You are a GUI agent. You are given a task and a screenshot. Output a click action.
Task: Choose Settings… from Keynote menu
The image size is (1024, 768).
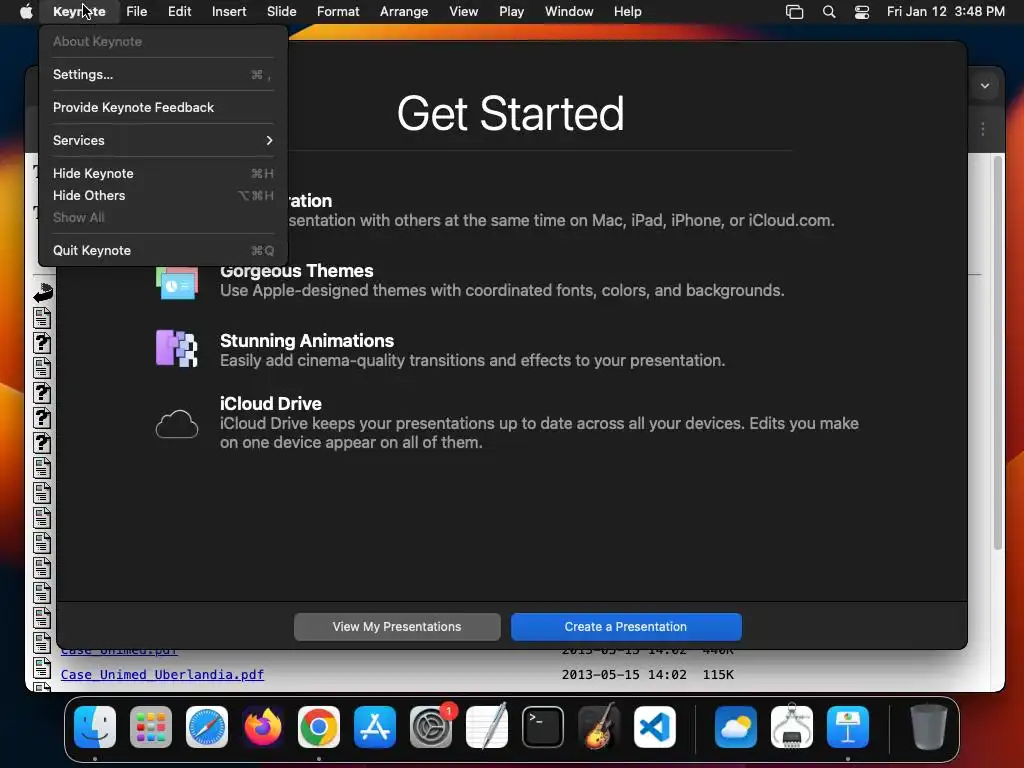coord(163,74)
